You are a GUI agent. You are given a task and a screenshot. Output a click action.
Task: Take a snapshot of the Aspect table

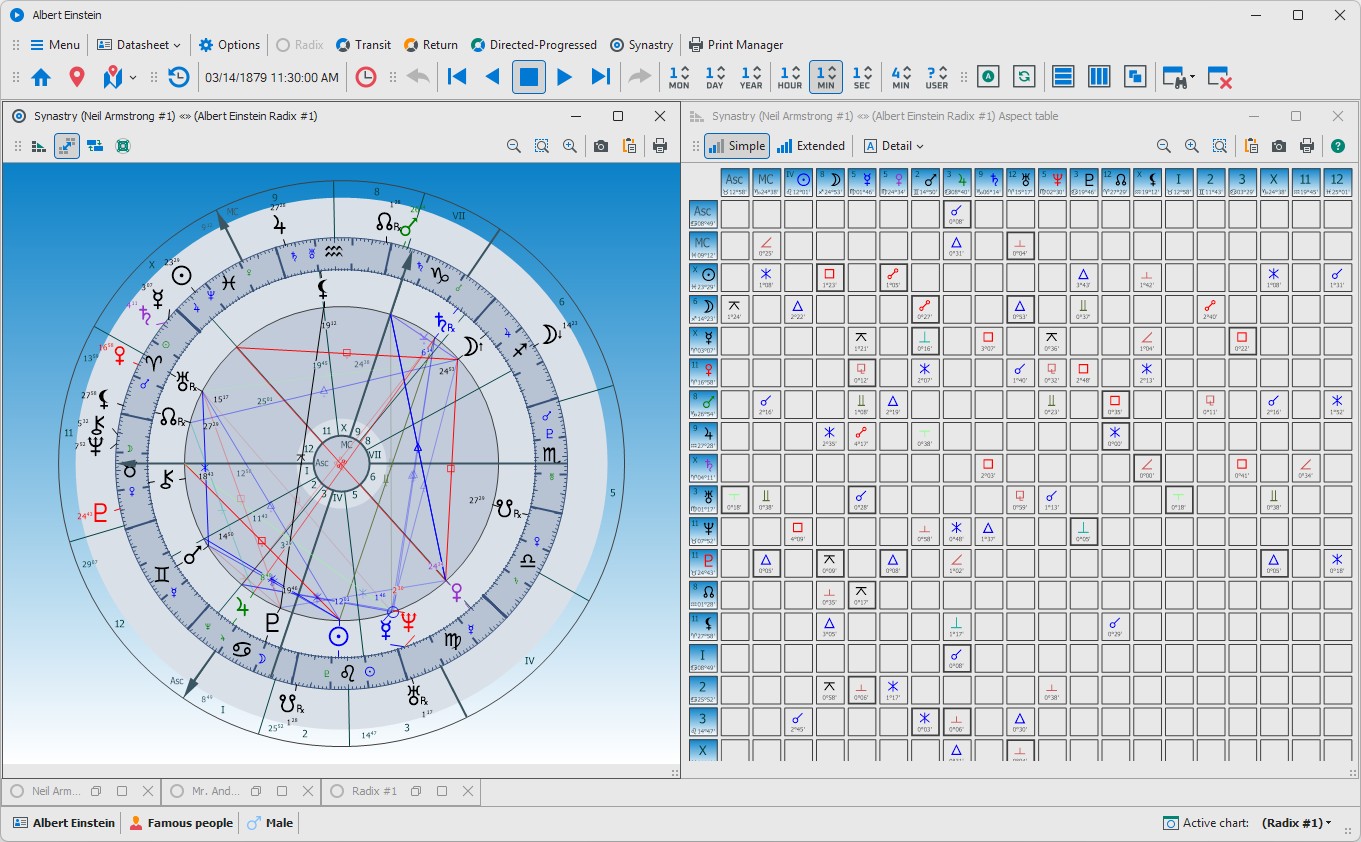point(1279,146)
